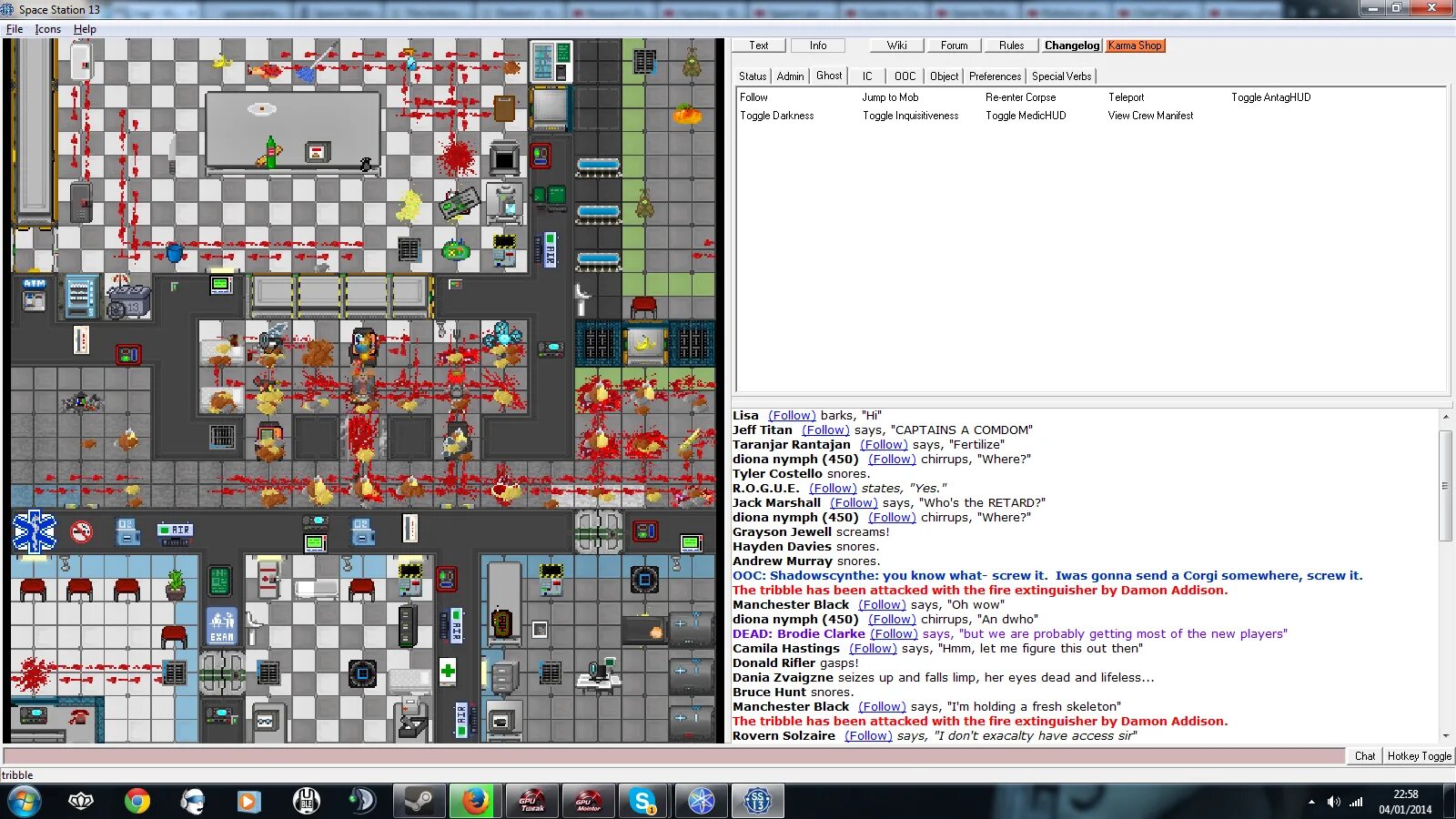
Task: Open the OOC tab
Action: click(x=905, y=76)
